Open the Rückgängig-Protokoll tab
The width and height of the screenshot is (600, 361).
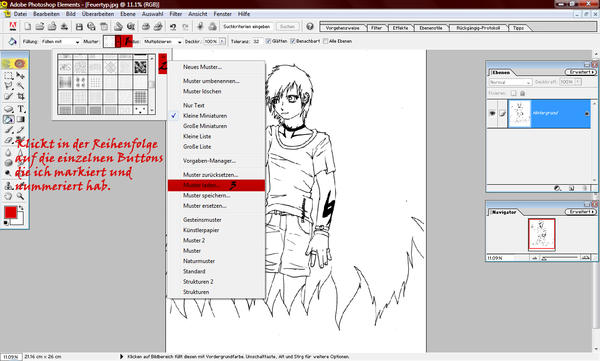pos(478,28)
